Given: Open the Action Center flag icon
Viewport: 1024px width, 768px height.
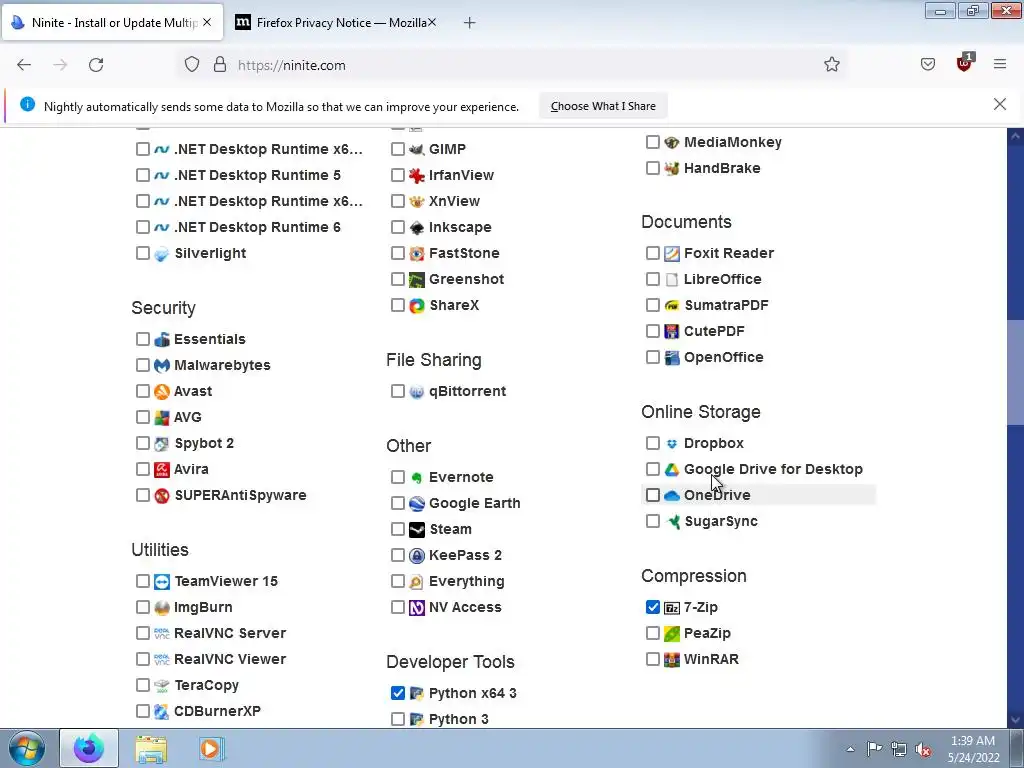Looking at the screenshot, I should [874, 749].
